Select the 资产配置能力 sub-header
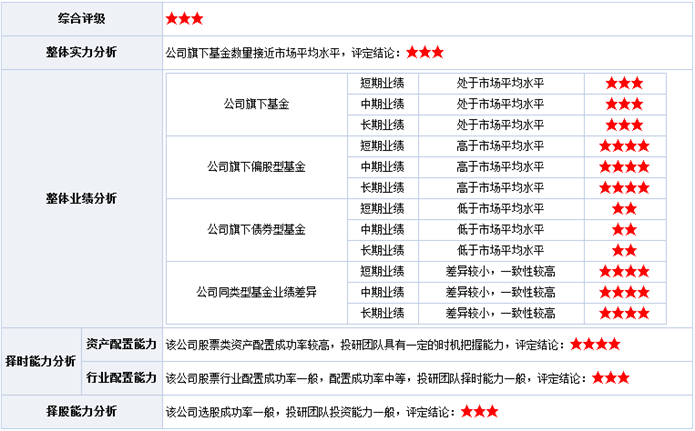Viewport: 695px width, 431px height. click(x=121, y=344)
